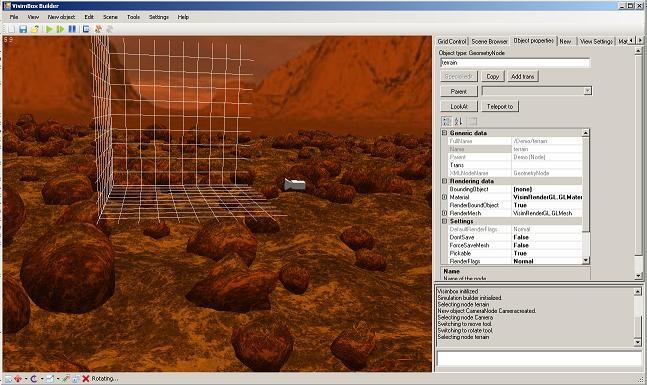
Task: Click the greyed-out icon at toolbar end
Action: 110,29
